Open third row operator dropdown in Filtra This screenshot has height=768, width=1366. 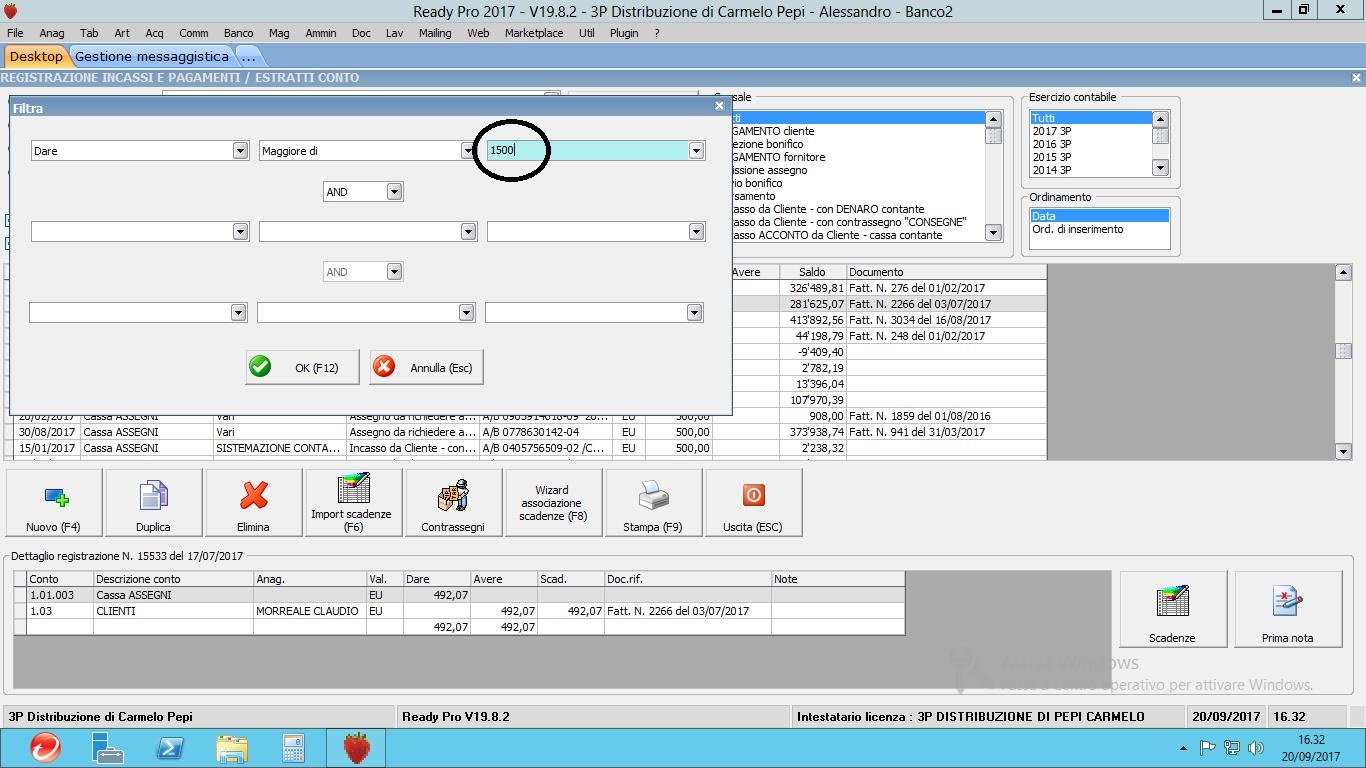pos(466,312)
